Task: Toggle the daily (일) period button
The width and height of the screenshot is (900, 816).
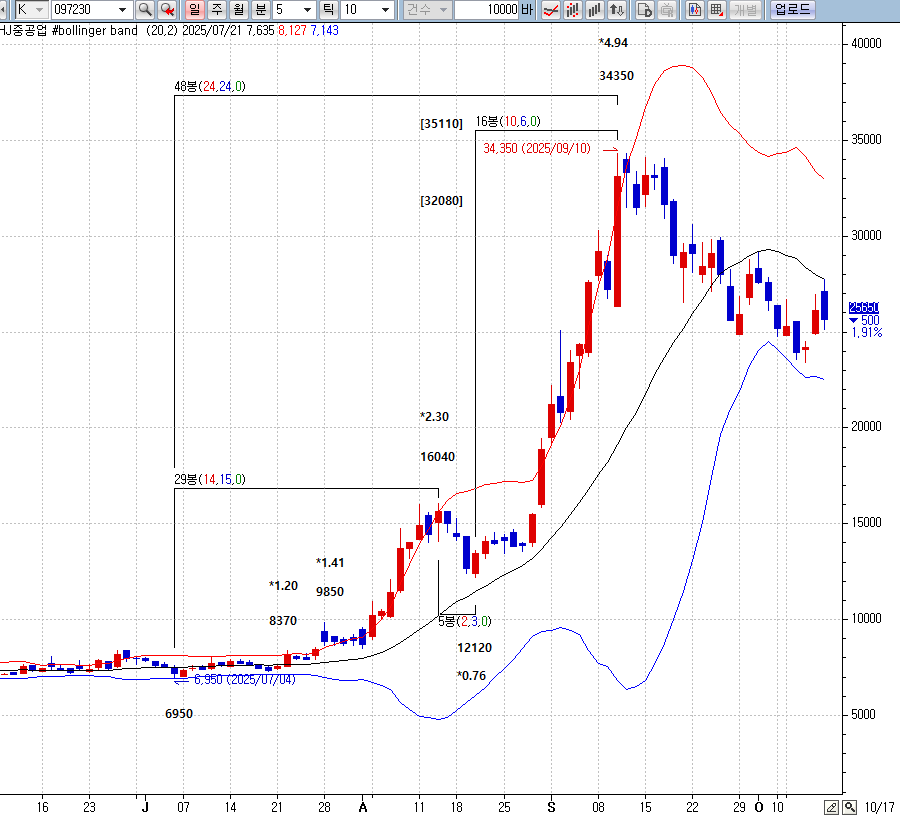Action: click(193, 10)
